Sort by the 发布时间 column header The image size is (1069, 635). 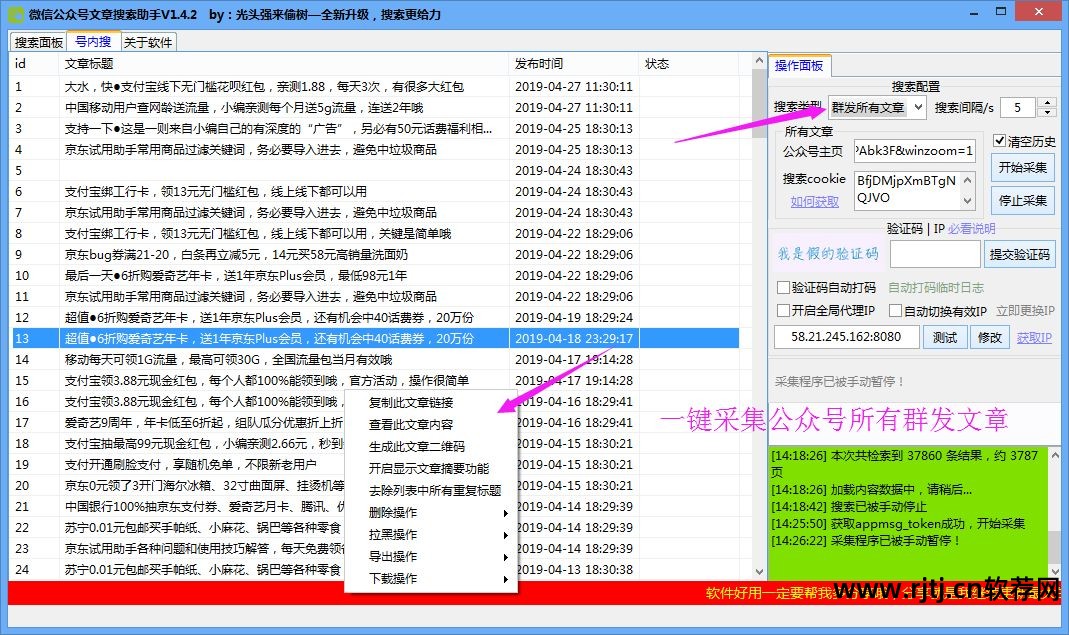(574, 64)
